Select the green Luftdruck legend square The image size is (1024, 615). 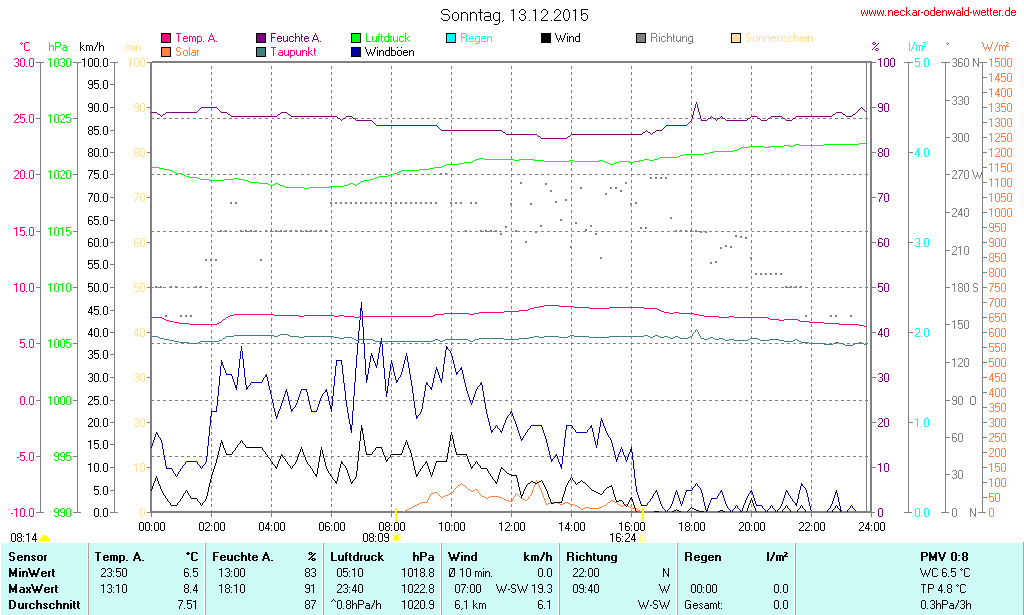pos(356,39)
